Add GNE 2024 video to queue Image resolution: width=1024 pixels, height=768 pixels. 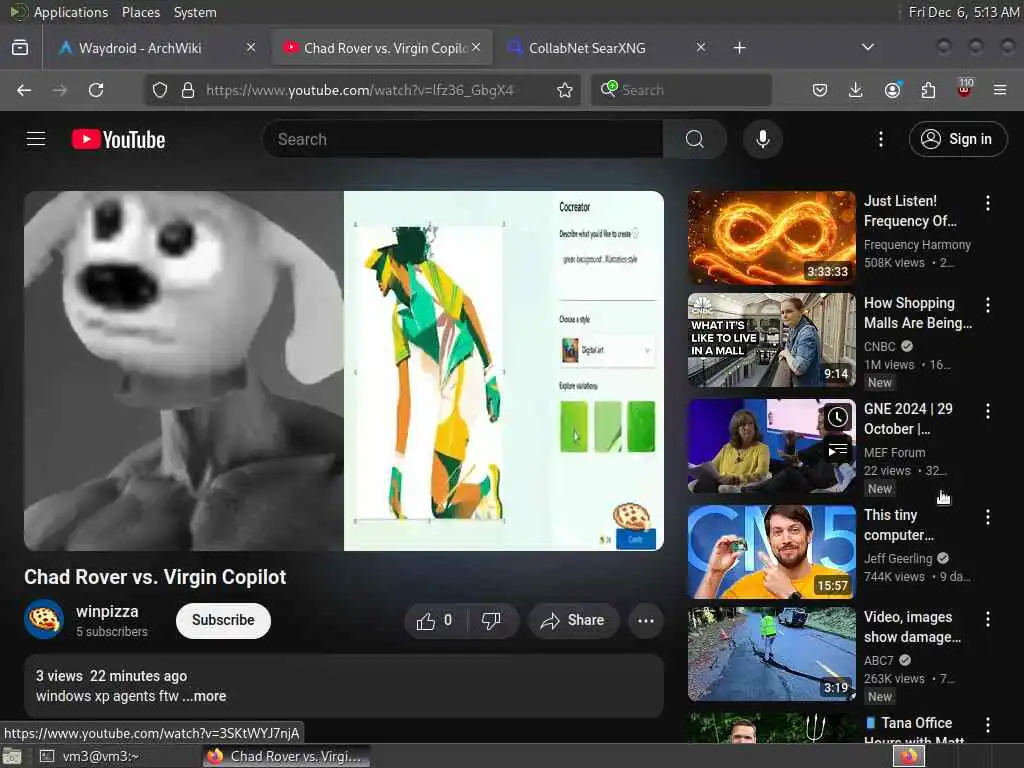(838, 451)
